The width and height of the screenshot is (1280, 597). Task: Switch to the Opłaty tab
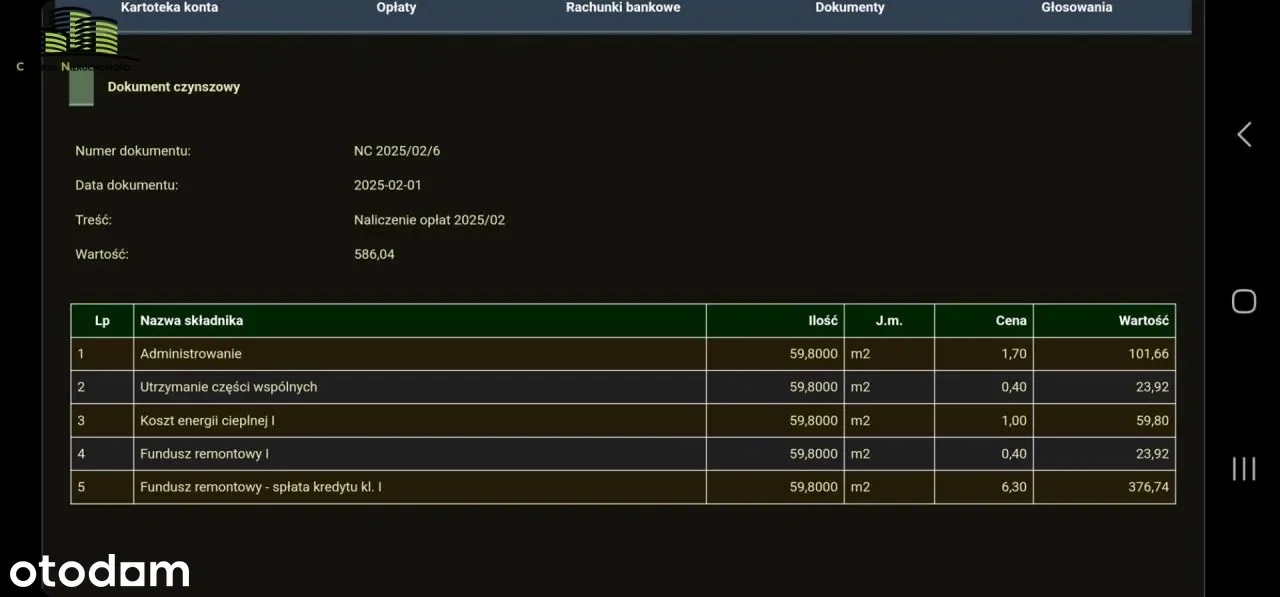coord(396,8)
